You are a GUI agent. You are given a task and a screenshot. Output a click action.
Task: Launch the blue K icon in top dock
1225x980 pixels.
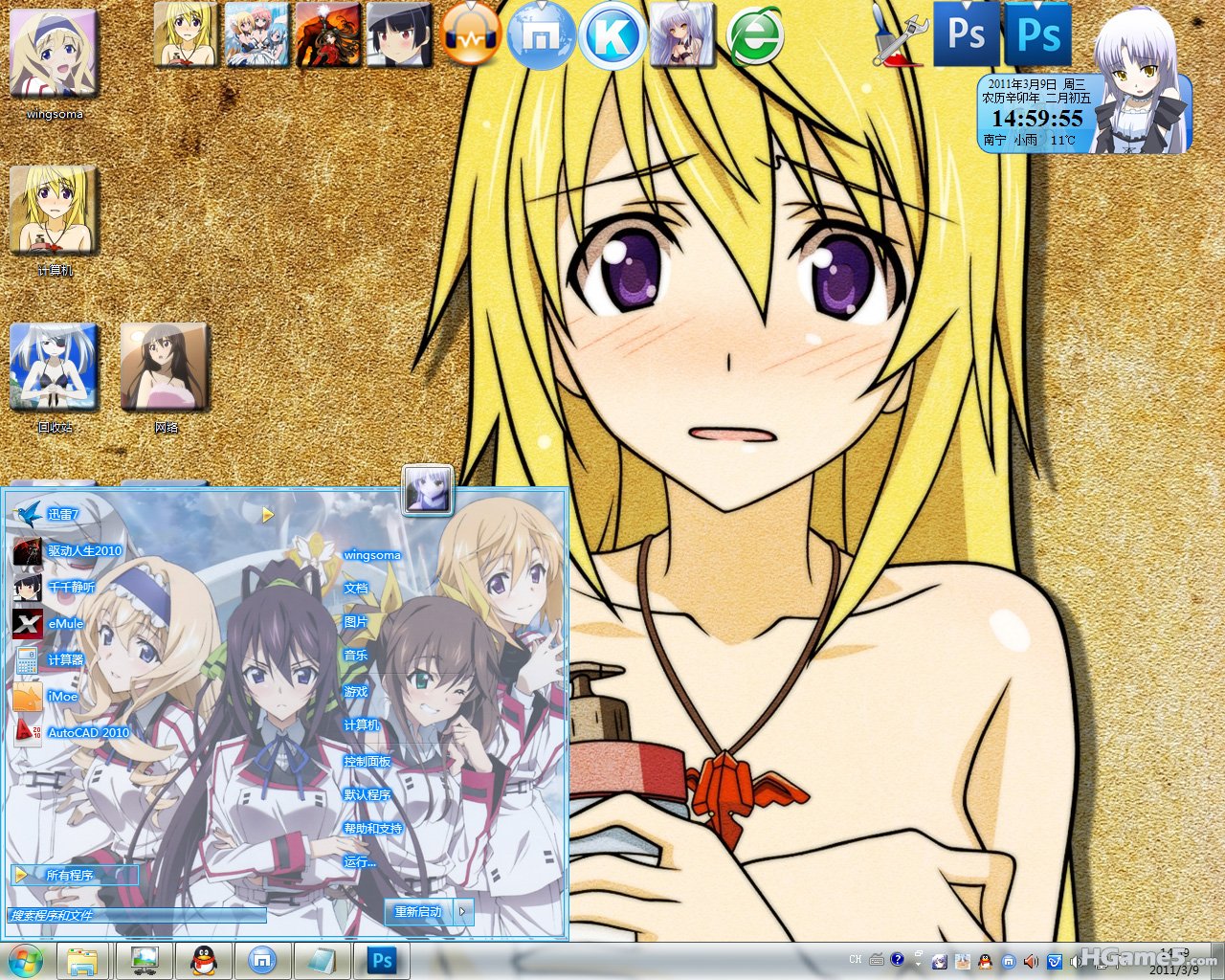point(612,36)
